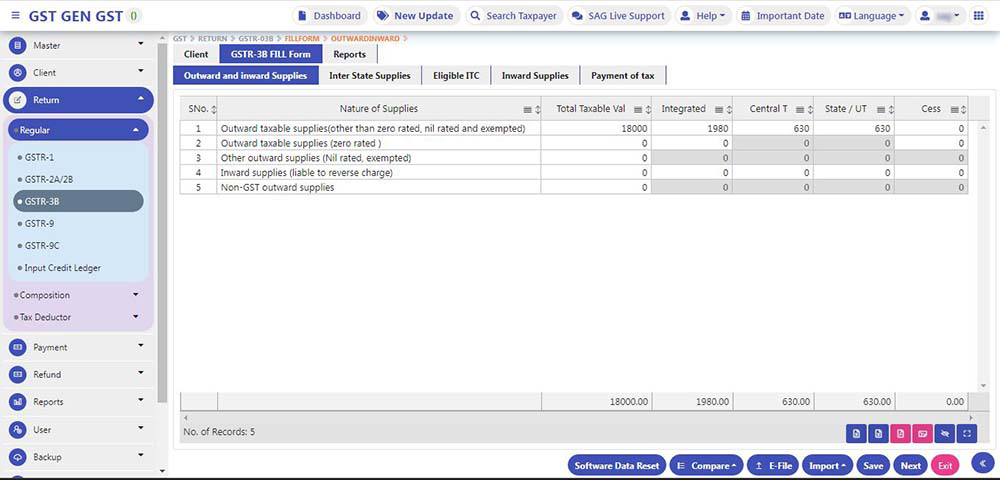Open the Import dropdown button
The width and height of the screenshot is (1000, 480).
pyautogui.click(x=829, y=465)
